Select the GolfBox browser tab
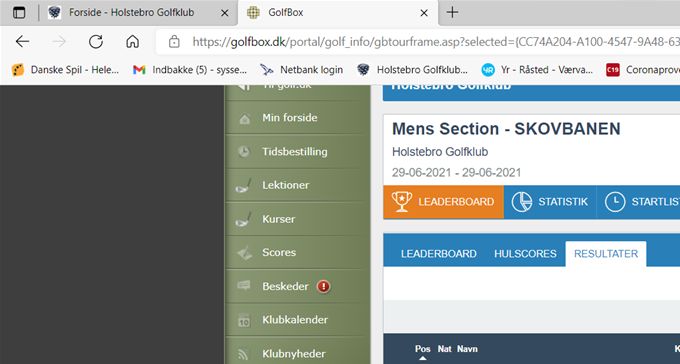 point(338,13)
